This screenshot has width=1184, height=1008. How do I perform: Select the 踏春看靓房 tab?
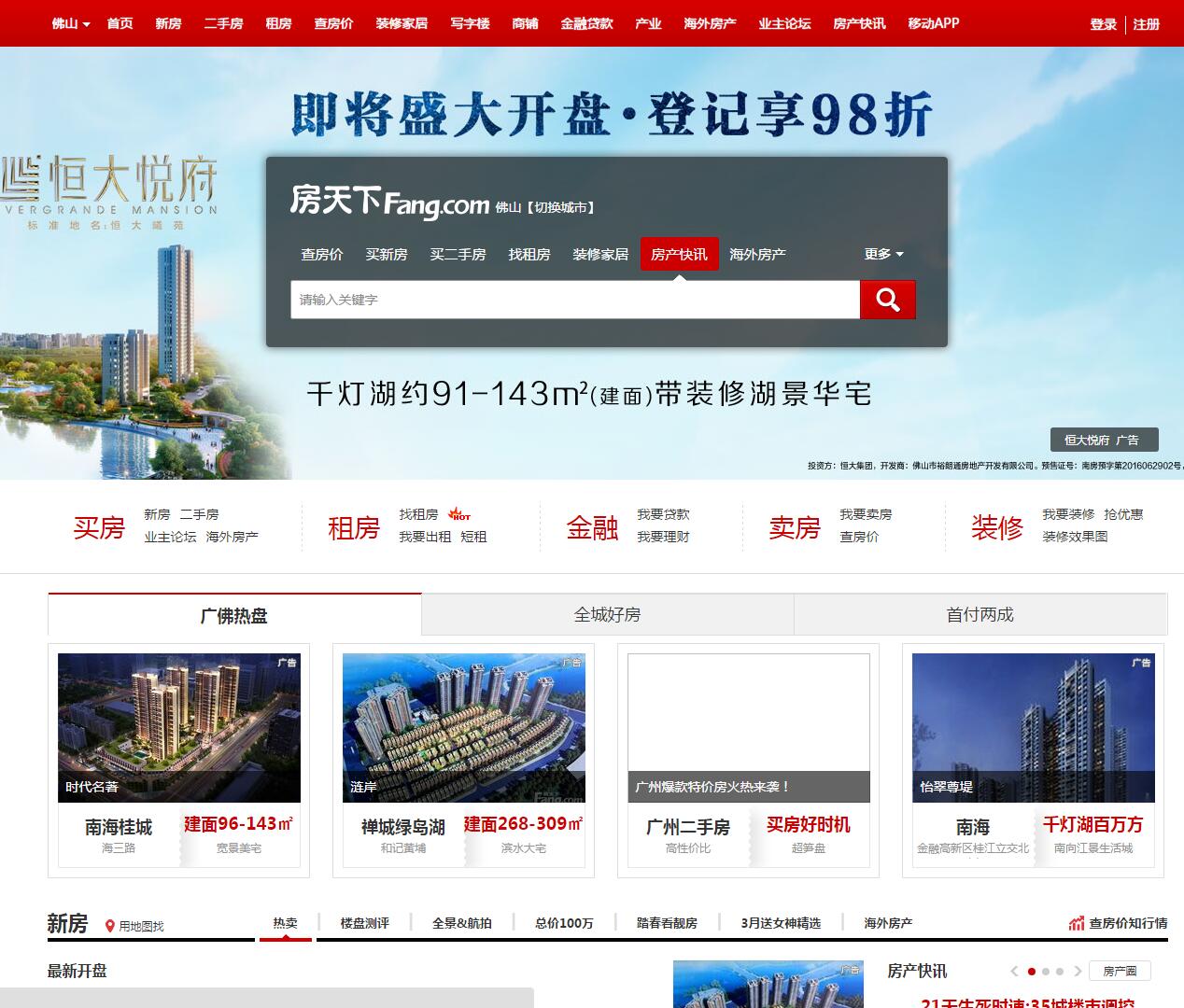(667, 923)
